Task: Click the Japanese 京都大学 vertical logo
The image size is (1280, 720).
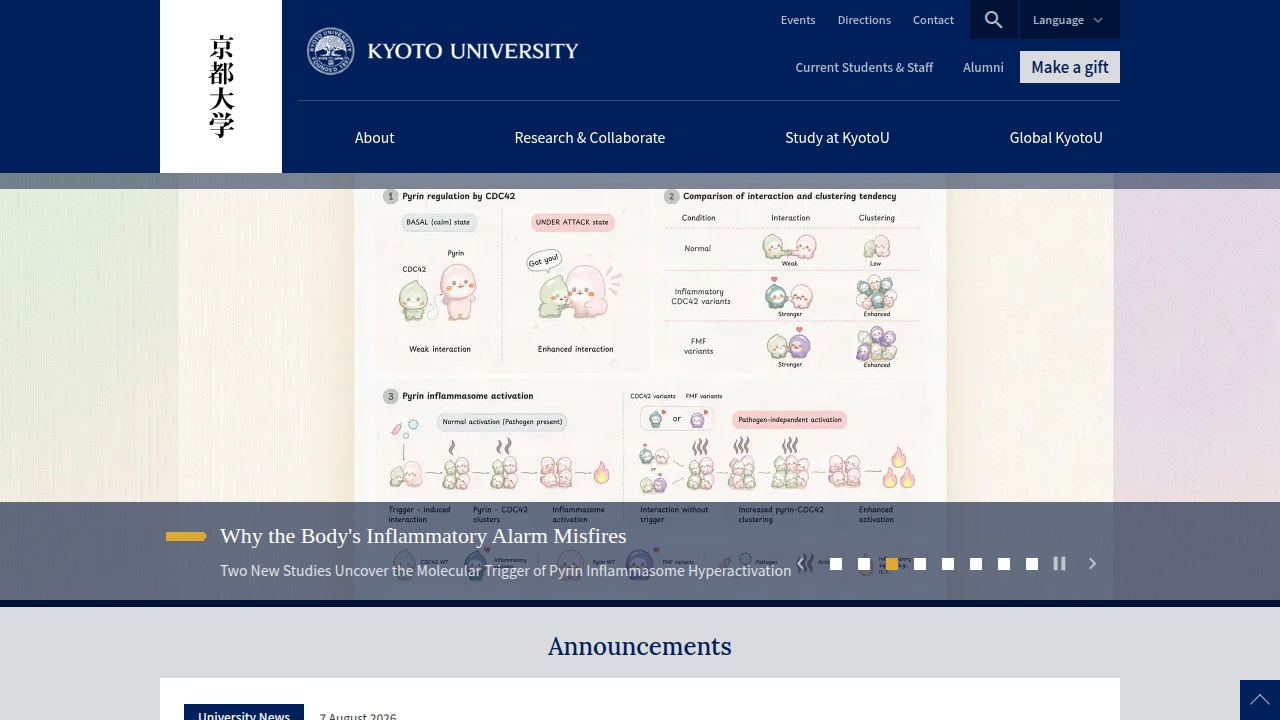Action: (221, 86)
